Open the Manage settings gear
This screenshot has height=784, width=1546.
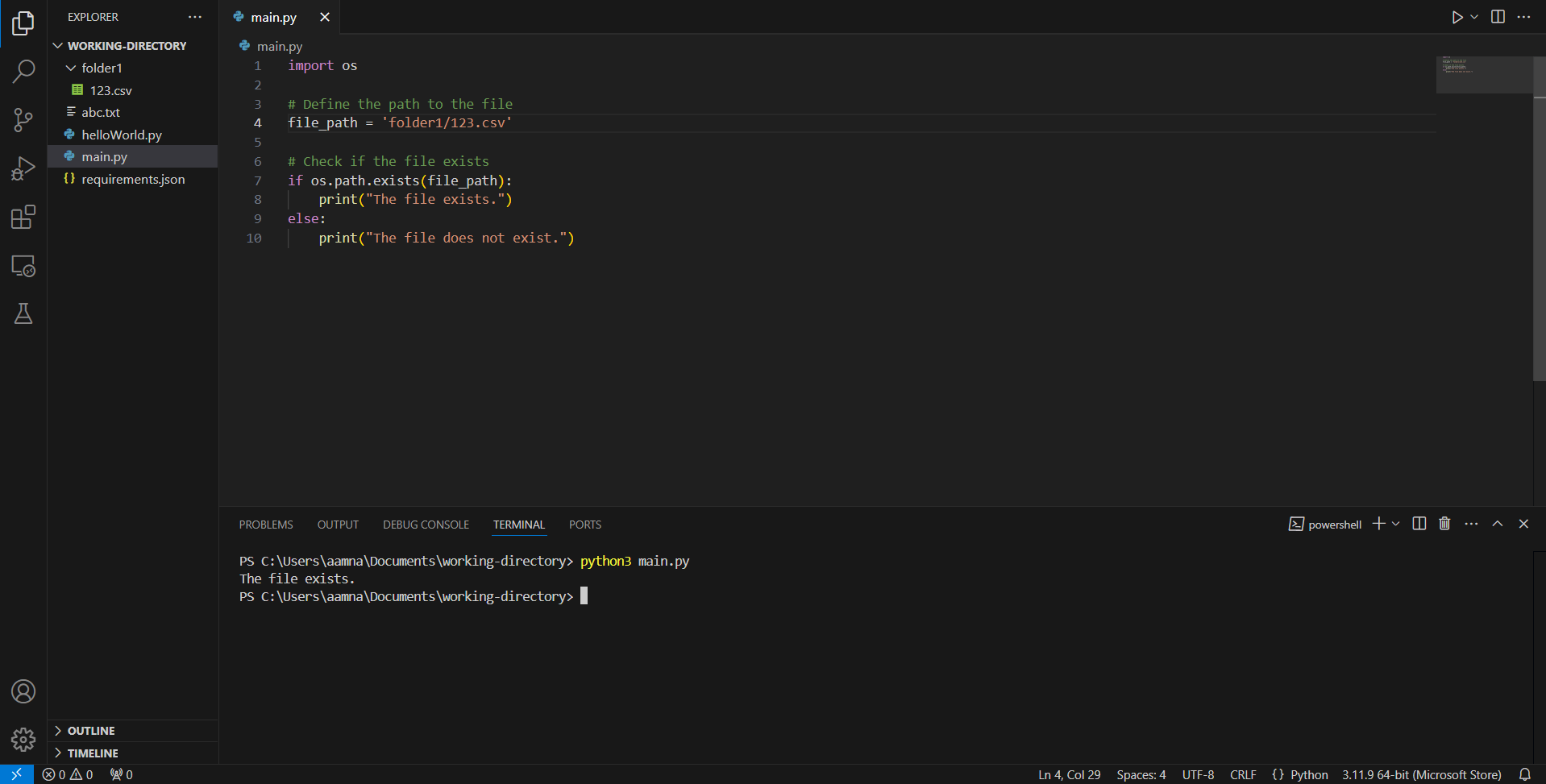pos(23,740)
